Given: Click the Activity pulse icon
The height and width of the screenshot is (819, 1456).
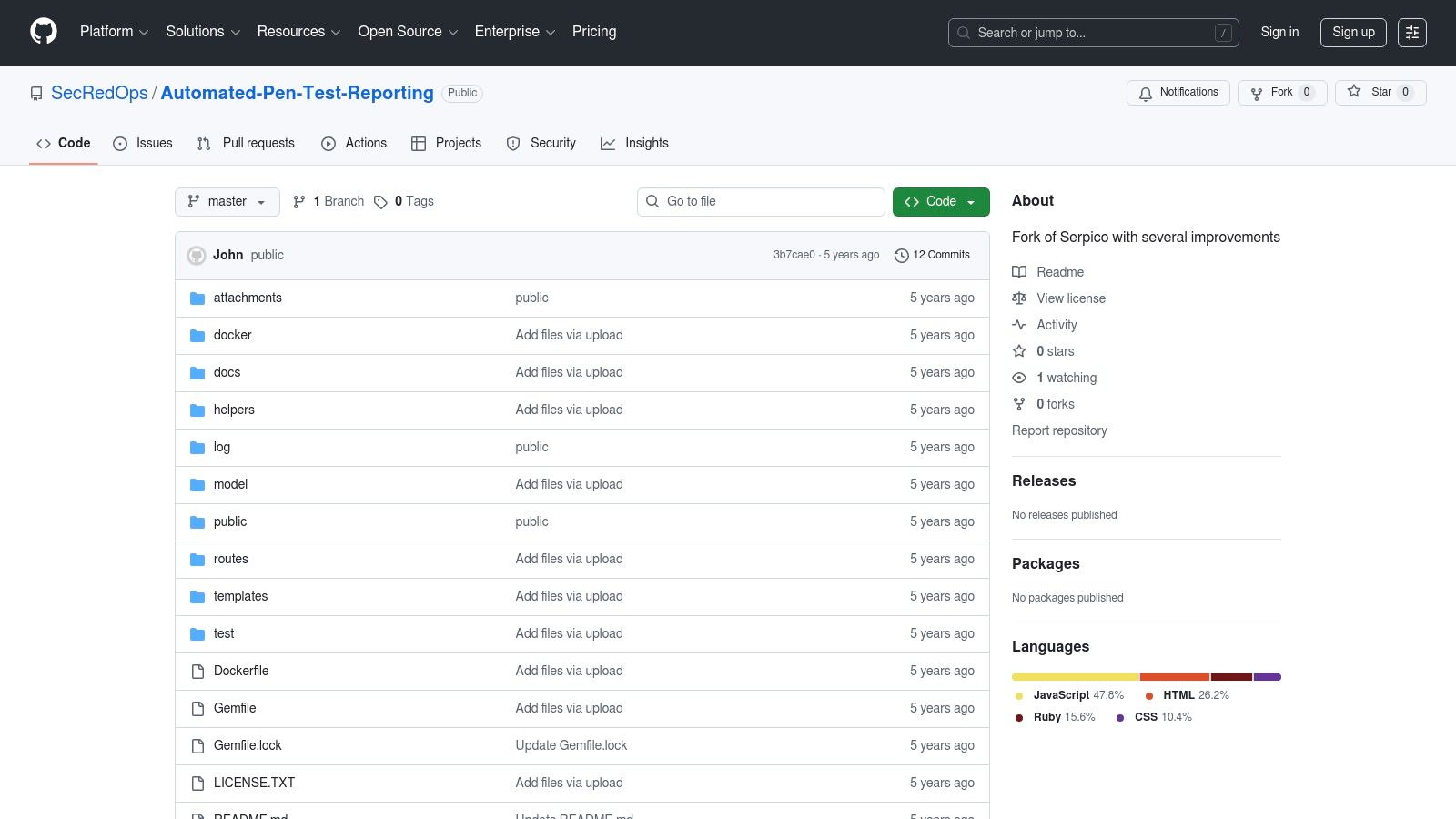Looking at the screenshot, I should 1019,325.
